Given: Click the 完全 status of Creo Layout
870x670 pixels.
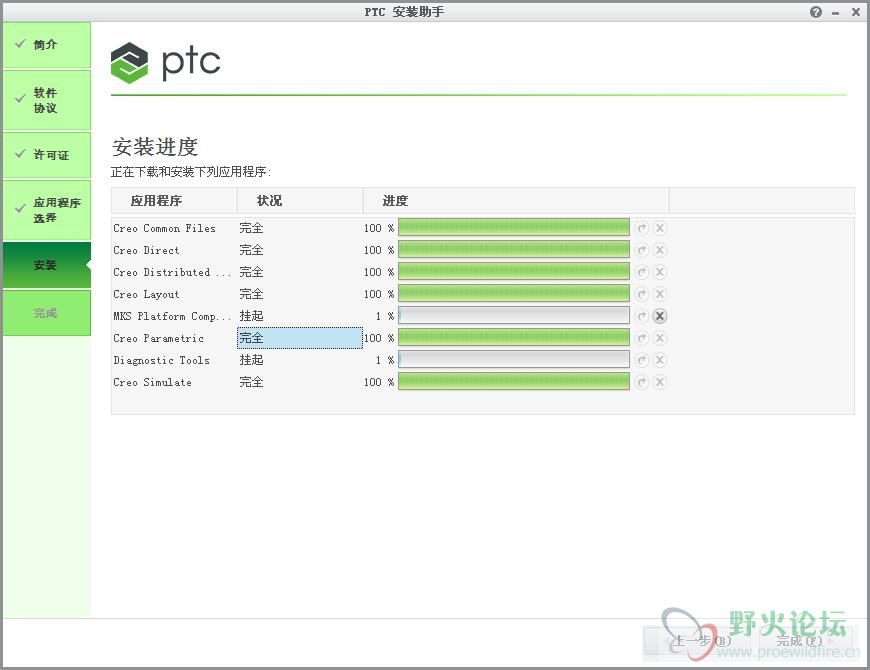Looking at the screenshot, I should point(251,293).
